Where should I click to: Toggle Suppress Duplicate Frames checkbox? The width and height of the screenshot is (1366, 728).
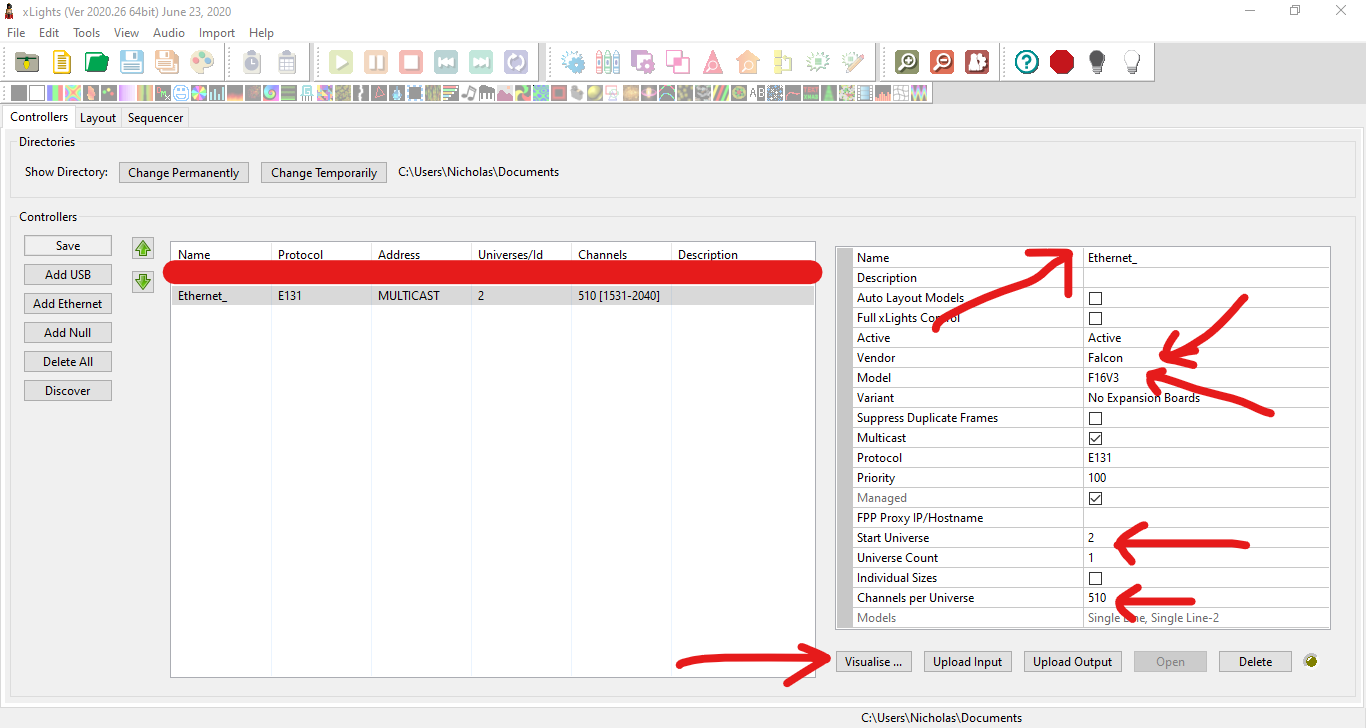[x=1095, y=418]
